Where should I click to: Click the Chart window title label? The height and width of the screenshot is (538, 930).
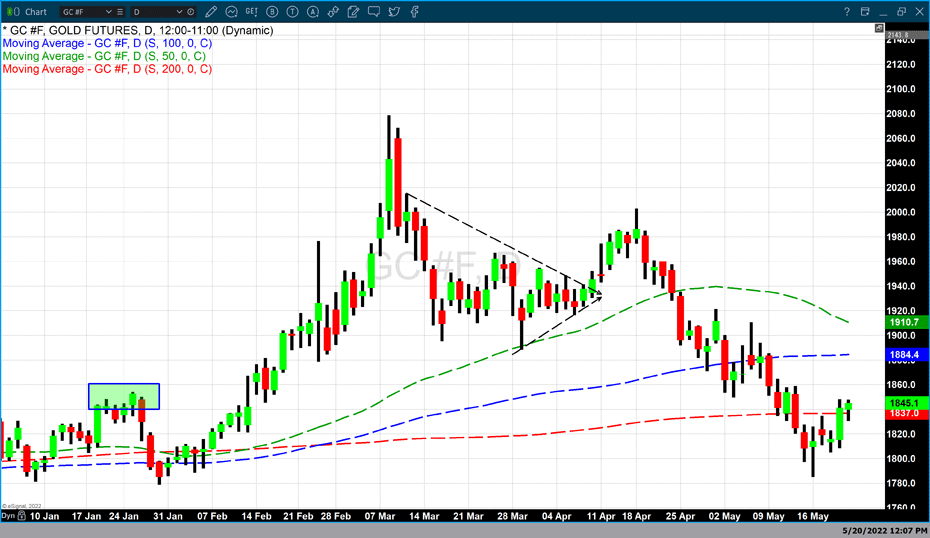(35, 12)
